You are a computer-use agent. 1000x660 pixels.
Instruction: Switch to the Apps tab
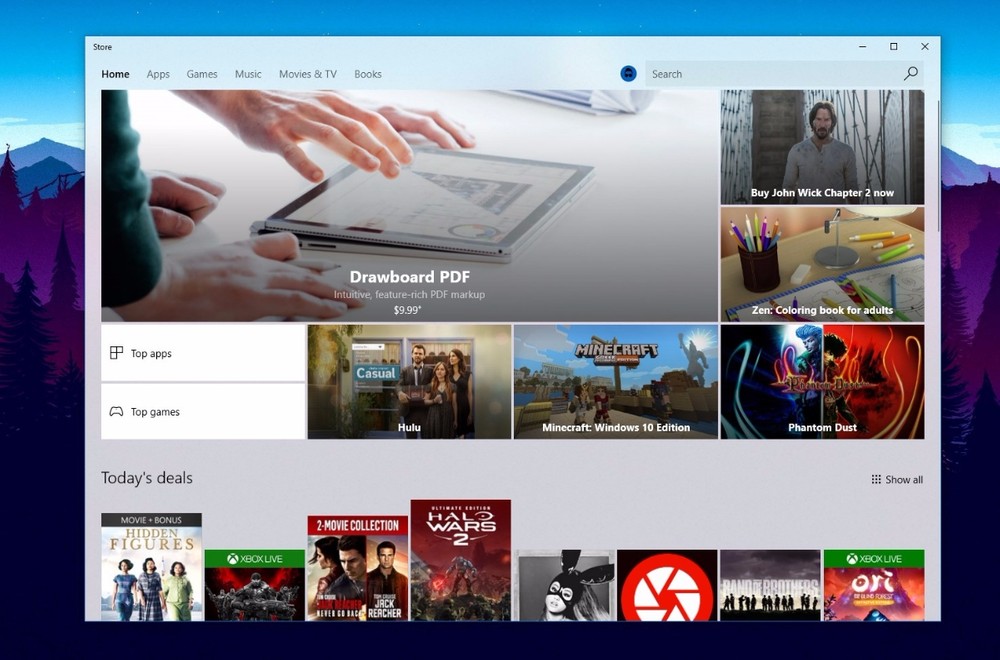click(158, 74)
